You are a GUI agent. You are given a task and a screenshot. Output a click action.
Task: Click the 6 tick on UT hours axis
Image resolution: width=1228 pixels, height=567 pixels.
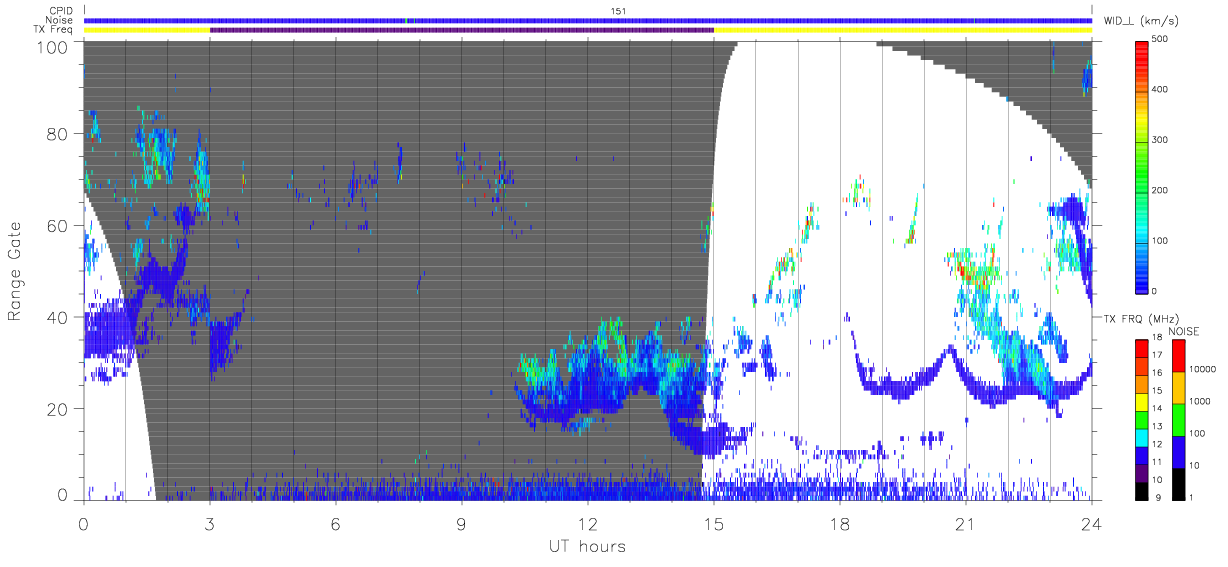click(336, 524)
